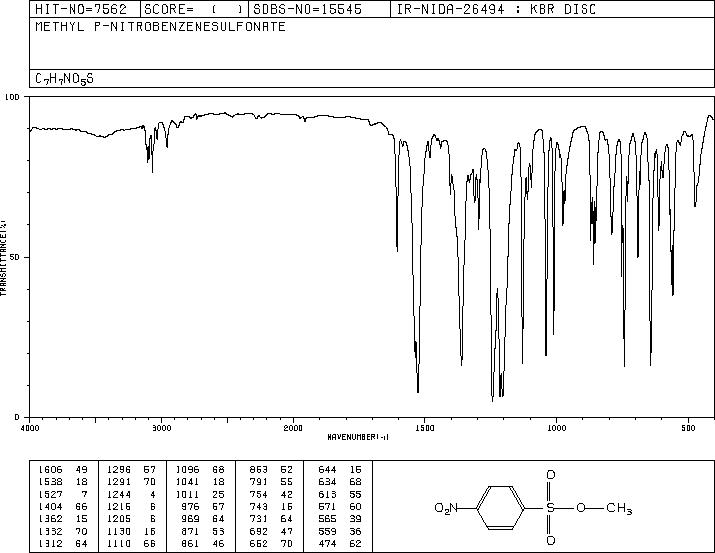Click the deepest spectrum peak near 1244
This screenshot has width=715, height=553.
492,399
